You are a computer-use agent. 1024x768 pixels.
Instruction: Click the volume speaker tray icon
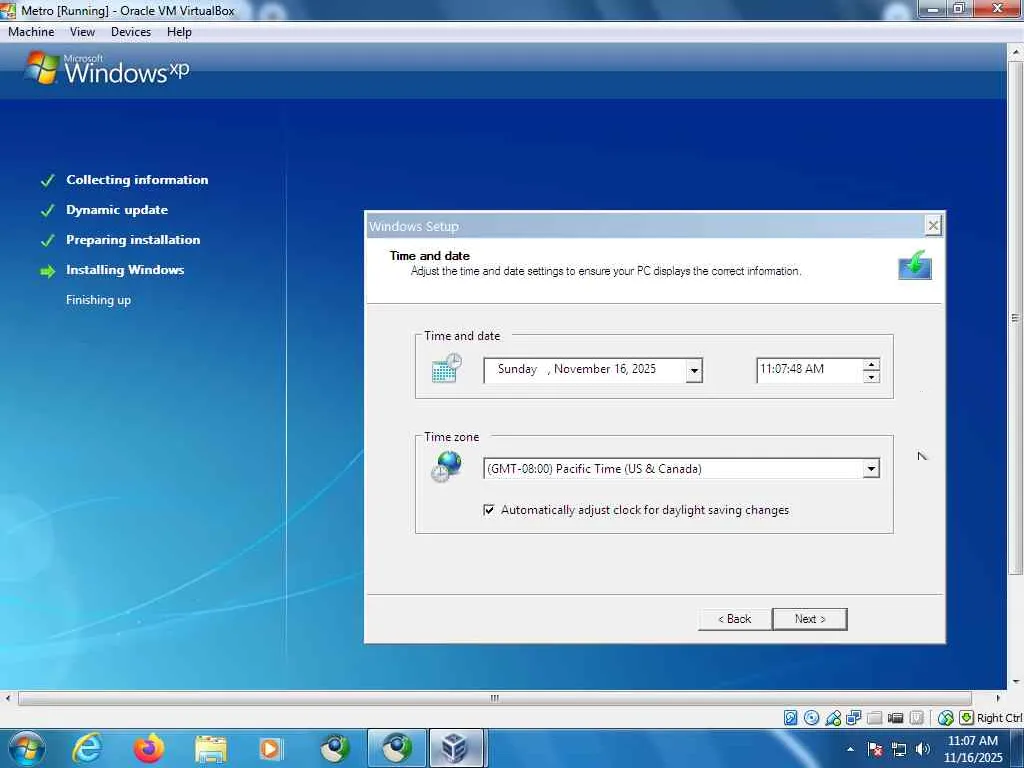click(922, 749)
